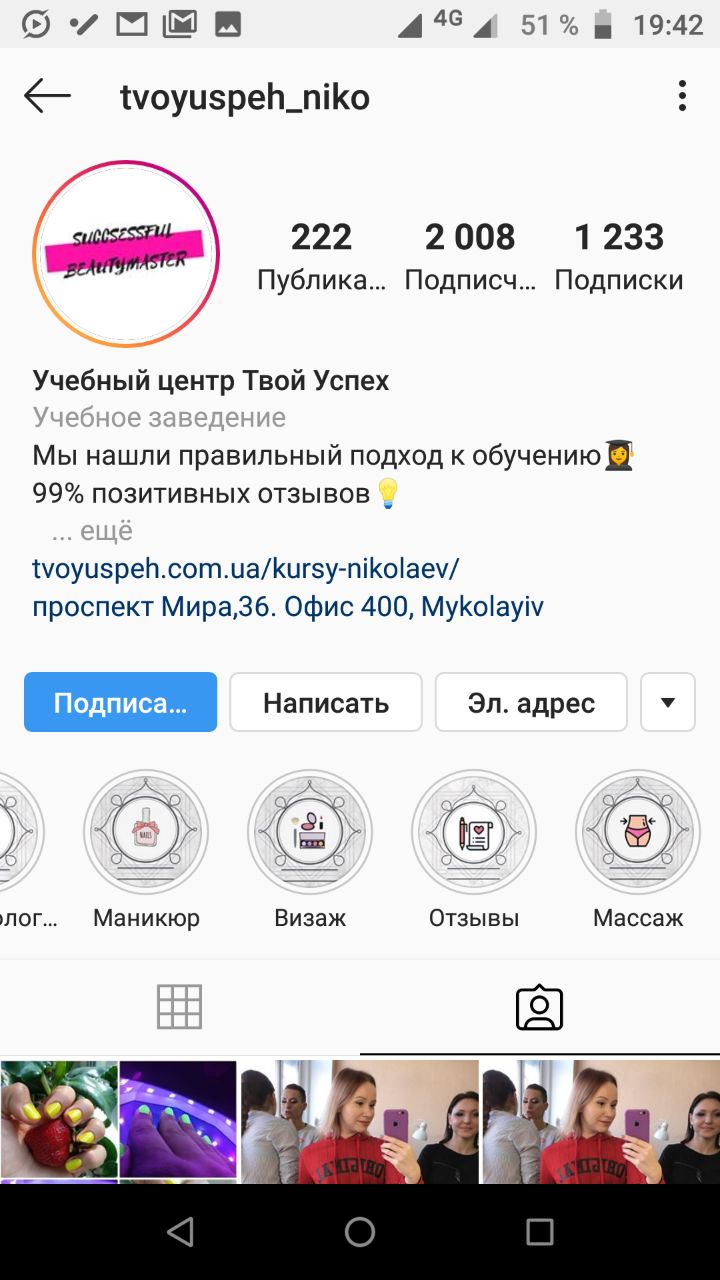The image size is (720, 1280).
Task: Open the проспект Мира,36 address link
Action: pyautogui.click(x=288, y=607)
